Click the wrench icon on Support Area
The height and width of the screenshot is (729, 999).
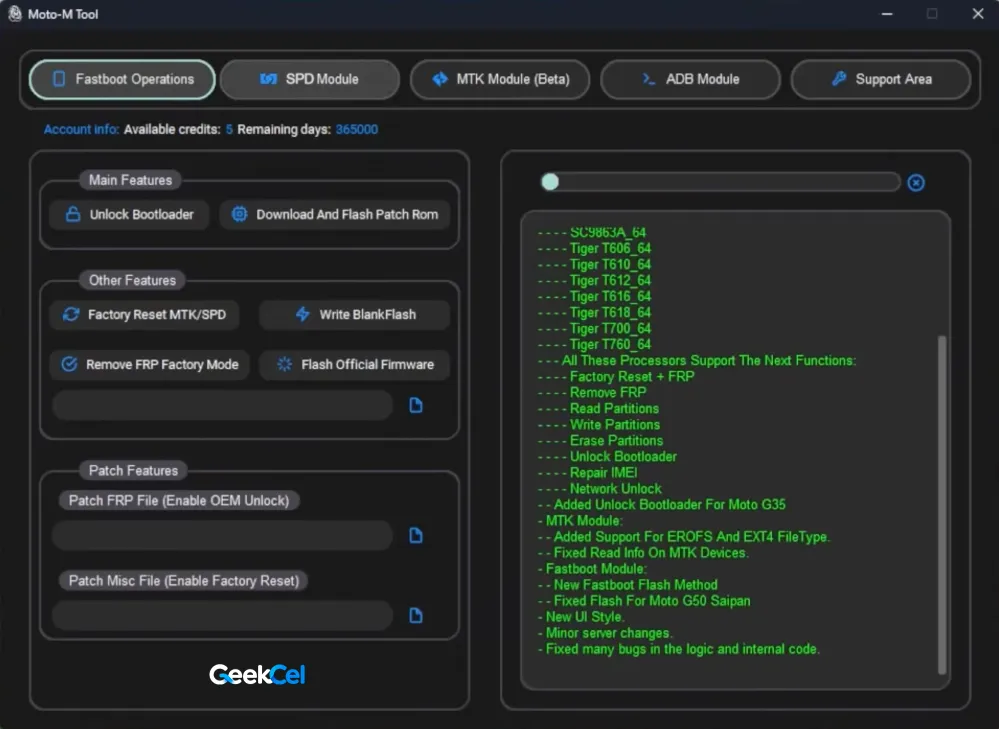pyautogui.click(x=839, y=79)
